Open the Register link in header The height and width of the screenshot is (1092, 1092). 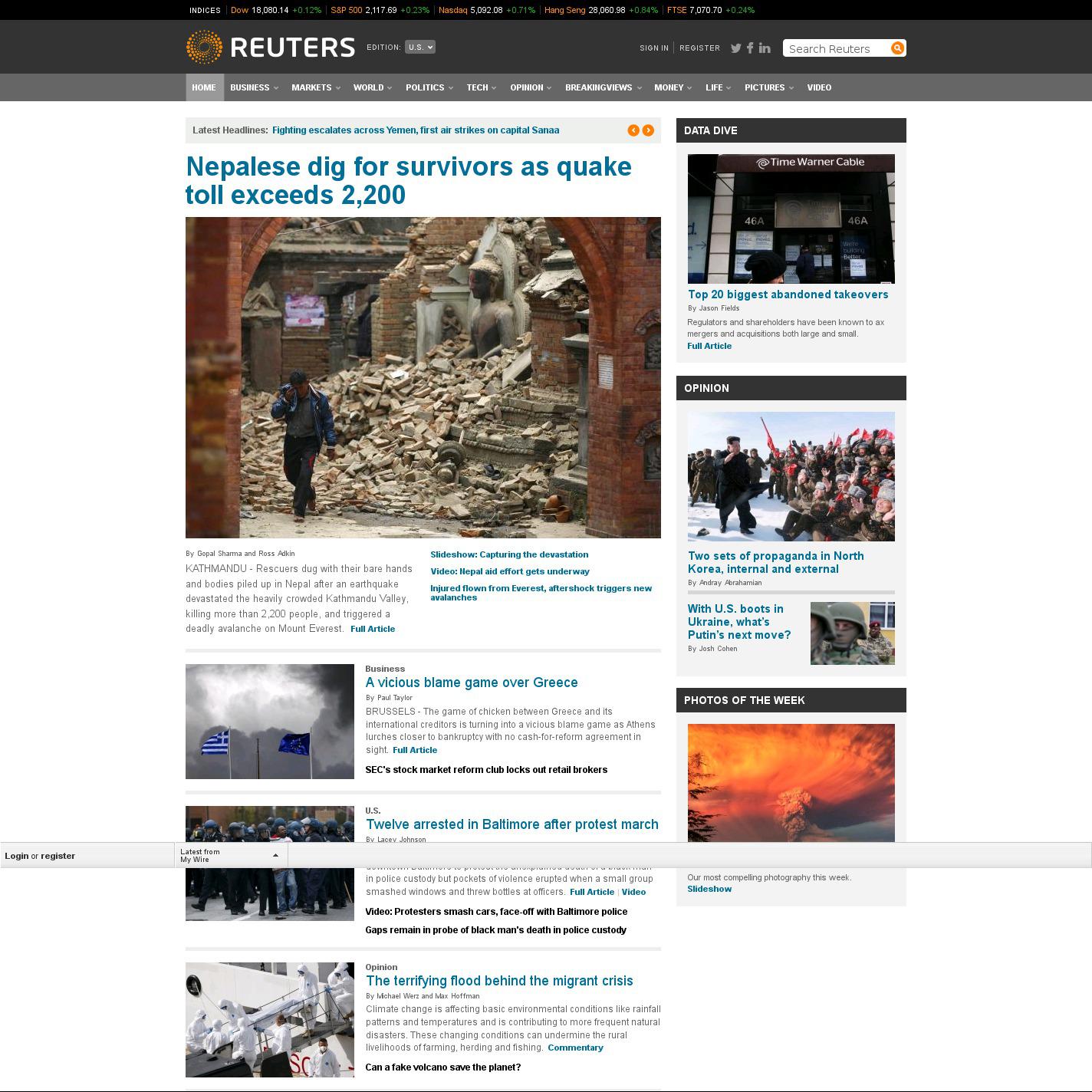[699, 48]
